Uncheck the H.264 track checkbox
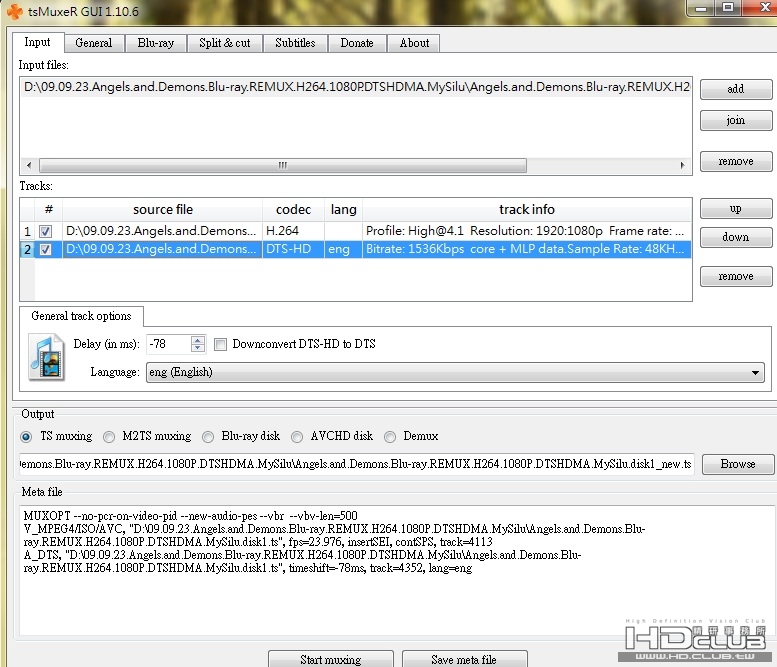The height and width of the screenshot is (667, 777). (46, 231)
